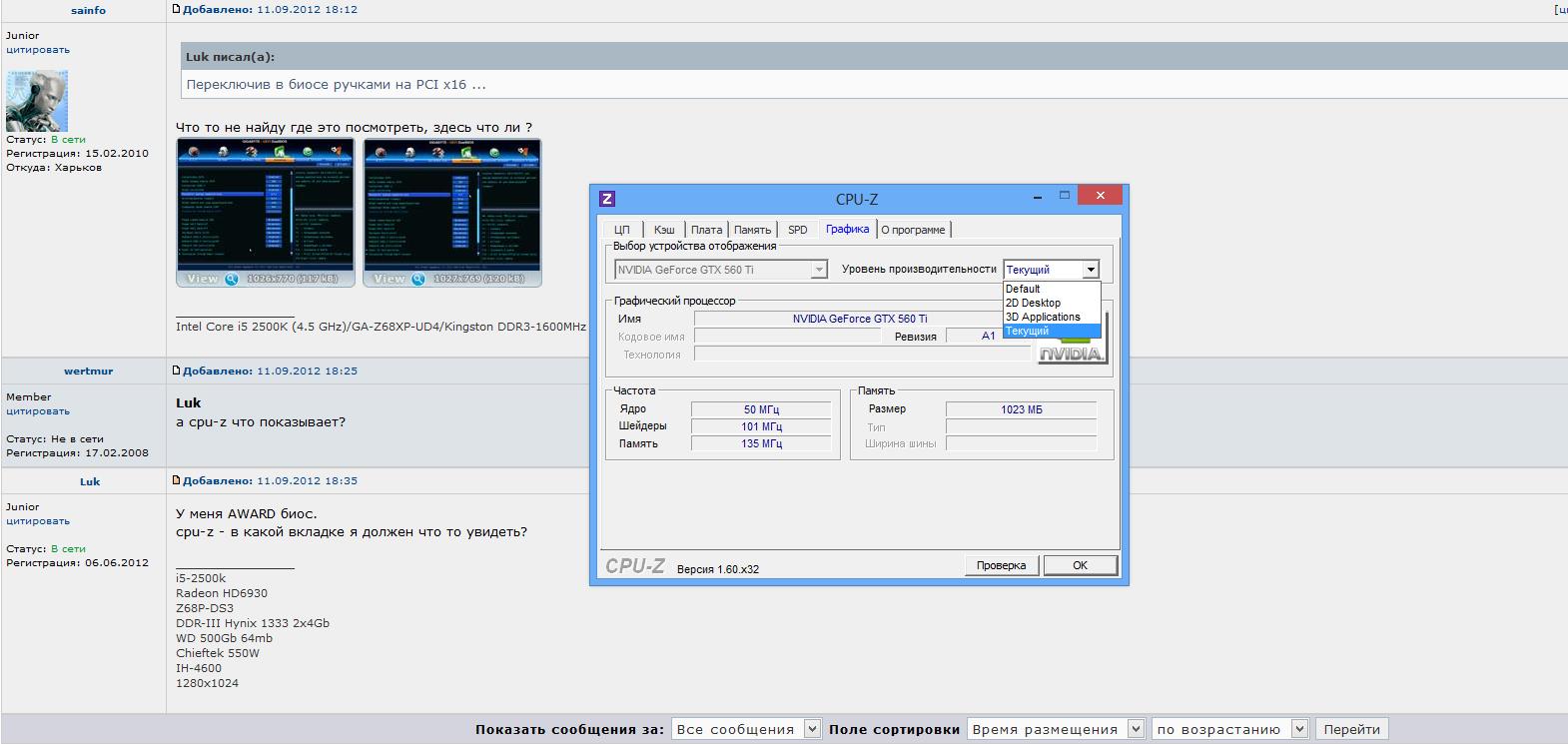Screen dimensions: 1568x744
Task: Click the text 'Версия 1.60.x32'
Action: pyautogui.click(x=718, y=569)
